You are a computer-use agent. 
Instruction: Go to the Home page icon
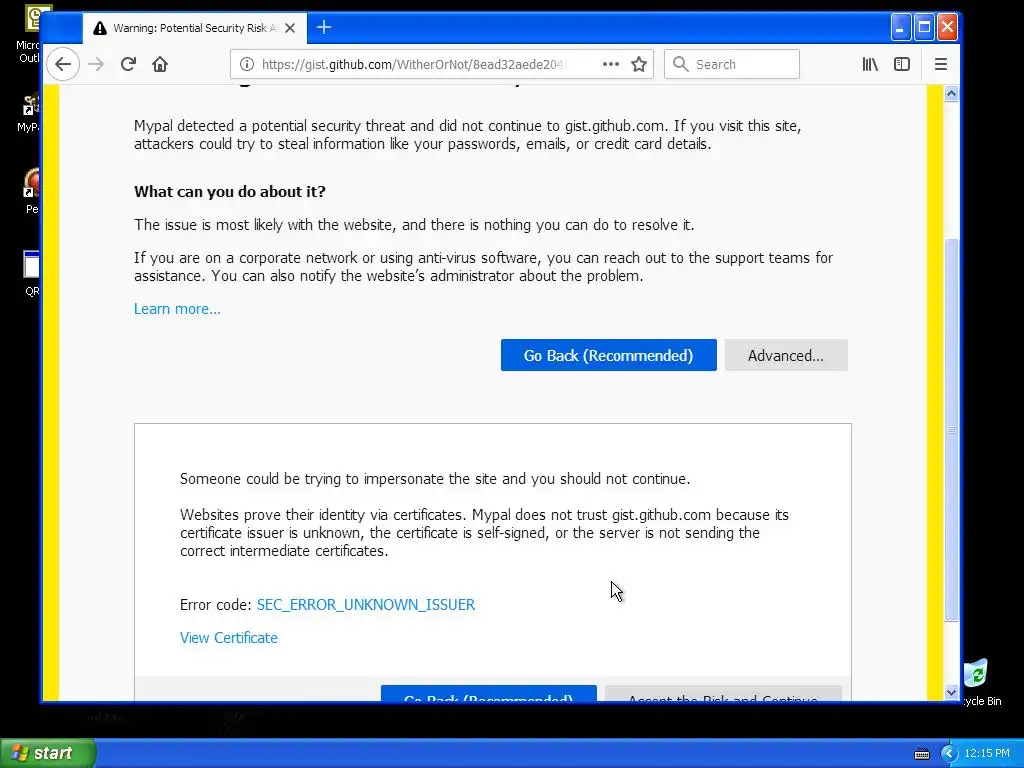(x=160, y=64)
